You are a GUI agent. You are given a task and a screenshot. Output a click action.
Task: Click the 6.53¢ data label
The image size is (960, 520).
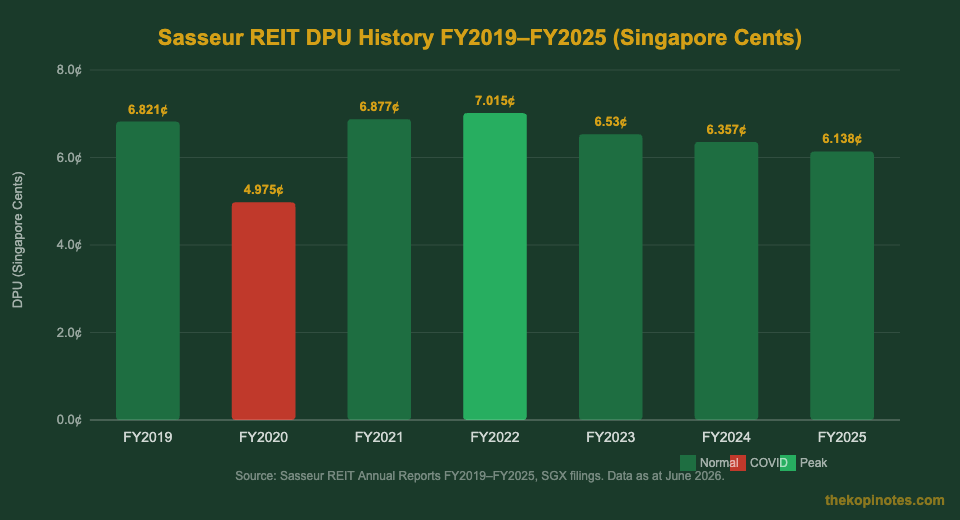pyautogui.click(x=610, y=122)
